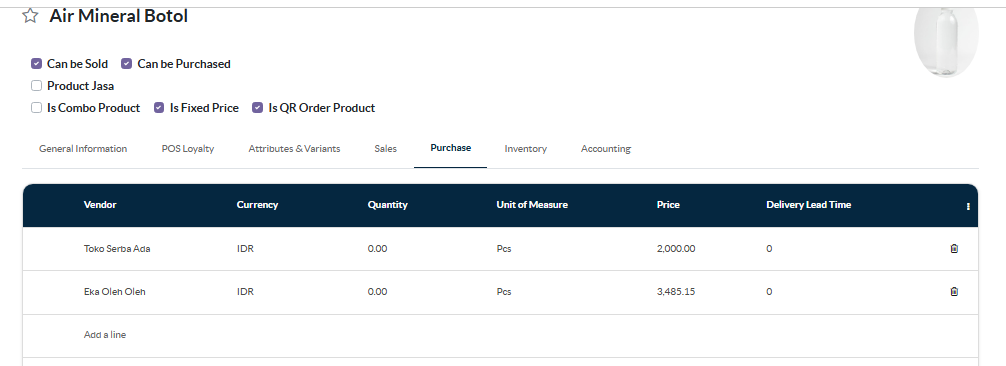Sort by the Vendor column header
This screenshot has height=366, width=1006.
click(x=100, y=205)
